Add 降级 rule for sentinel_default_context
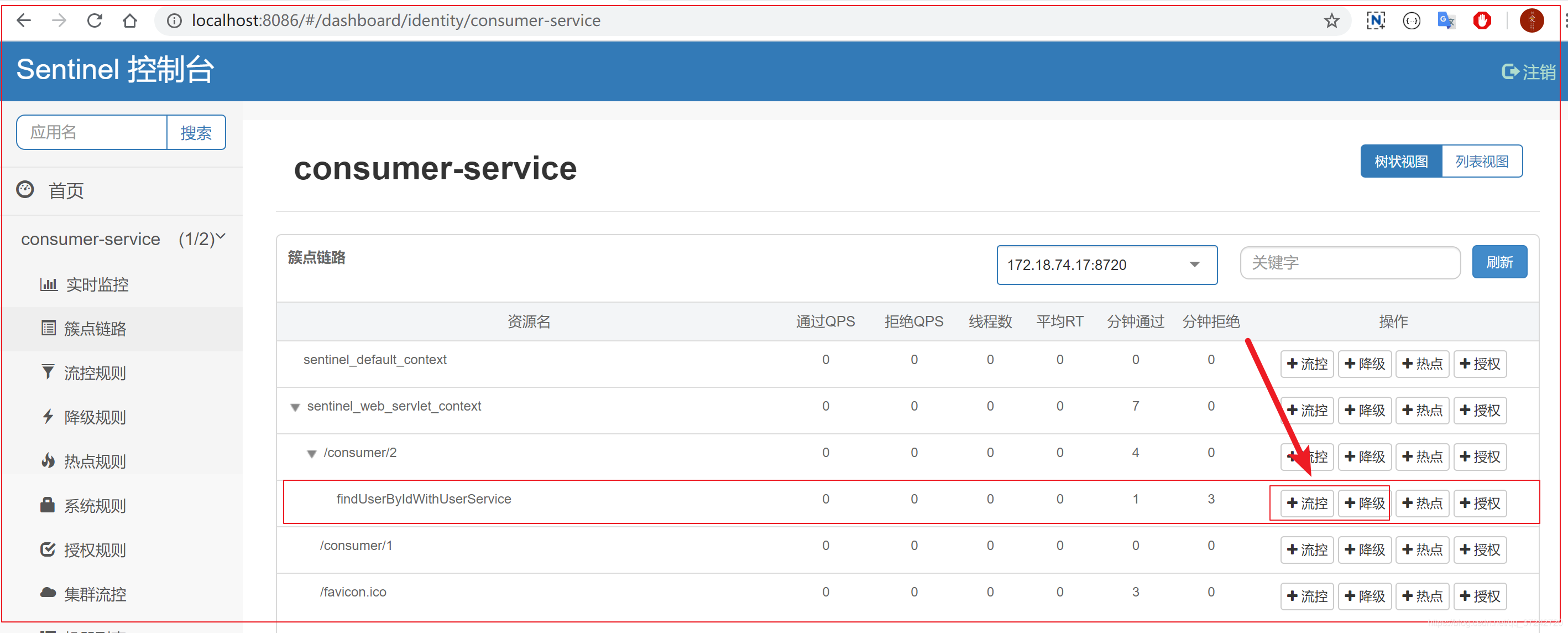The width and height of the screenshot is (1568, 633). (x=1365, y=364)
